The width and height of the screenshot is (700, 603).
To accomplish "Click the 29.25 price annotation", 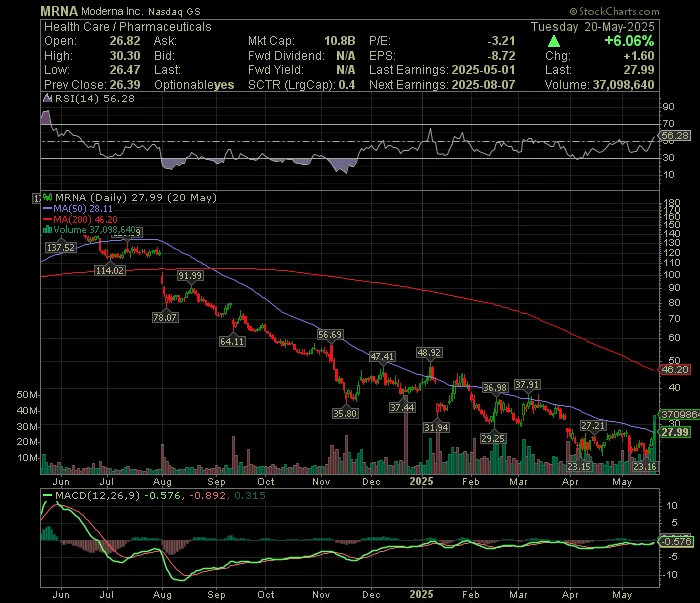I will point(493,439).
